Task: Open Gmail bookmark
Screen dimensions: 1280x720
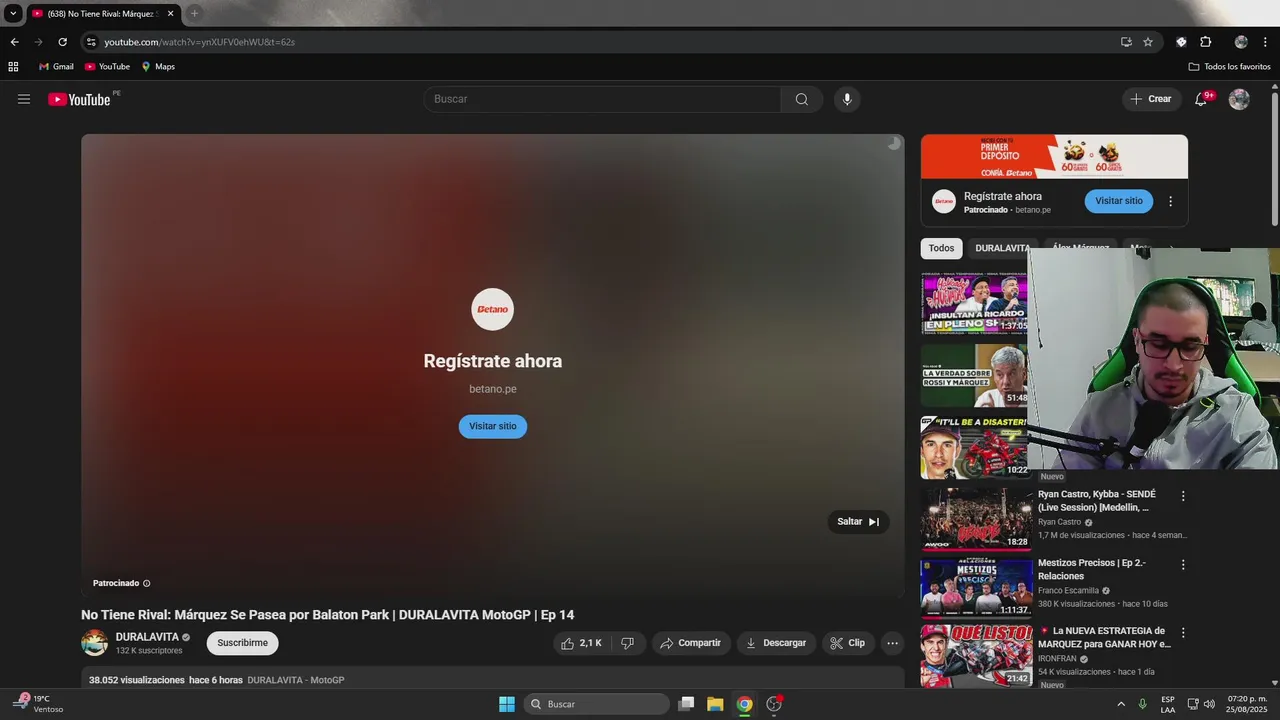Action: [x=56, y=67]
